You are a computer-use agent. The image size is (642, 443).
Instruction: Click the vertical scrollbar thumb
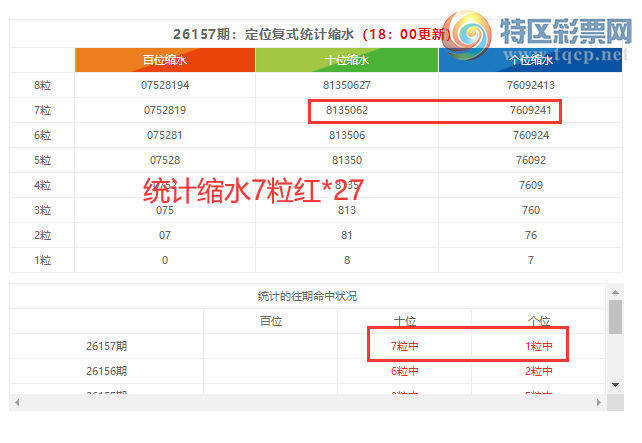coord(615,317)
